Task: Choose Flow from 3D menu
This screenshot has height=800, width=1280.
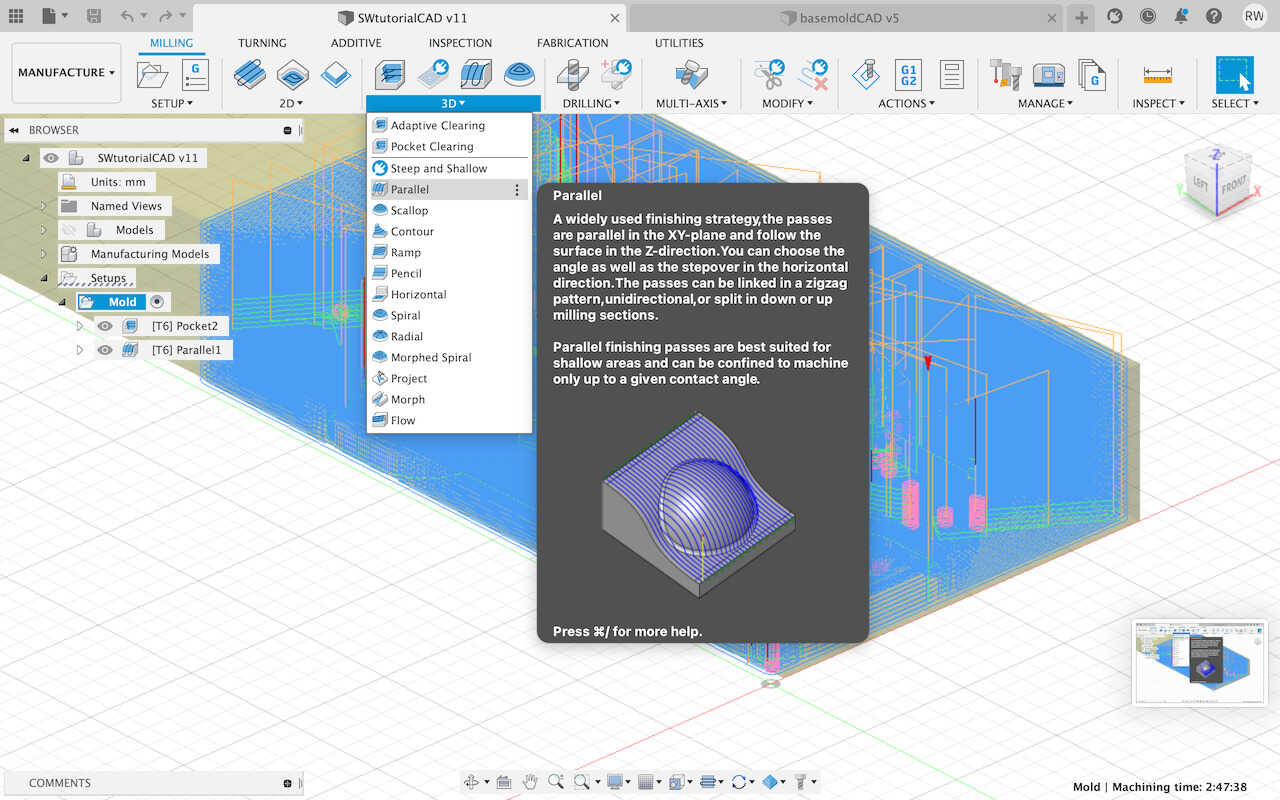Action: (x=448, y=420)
